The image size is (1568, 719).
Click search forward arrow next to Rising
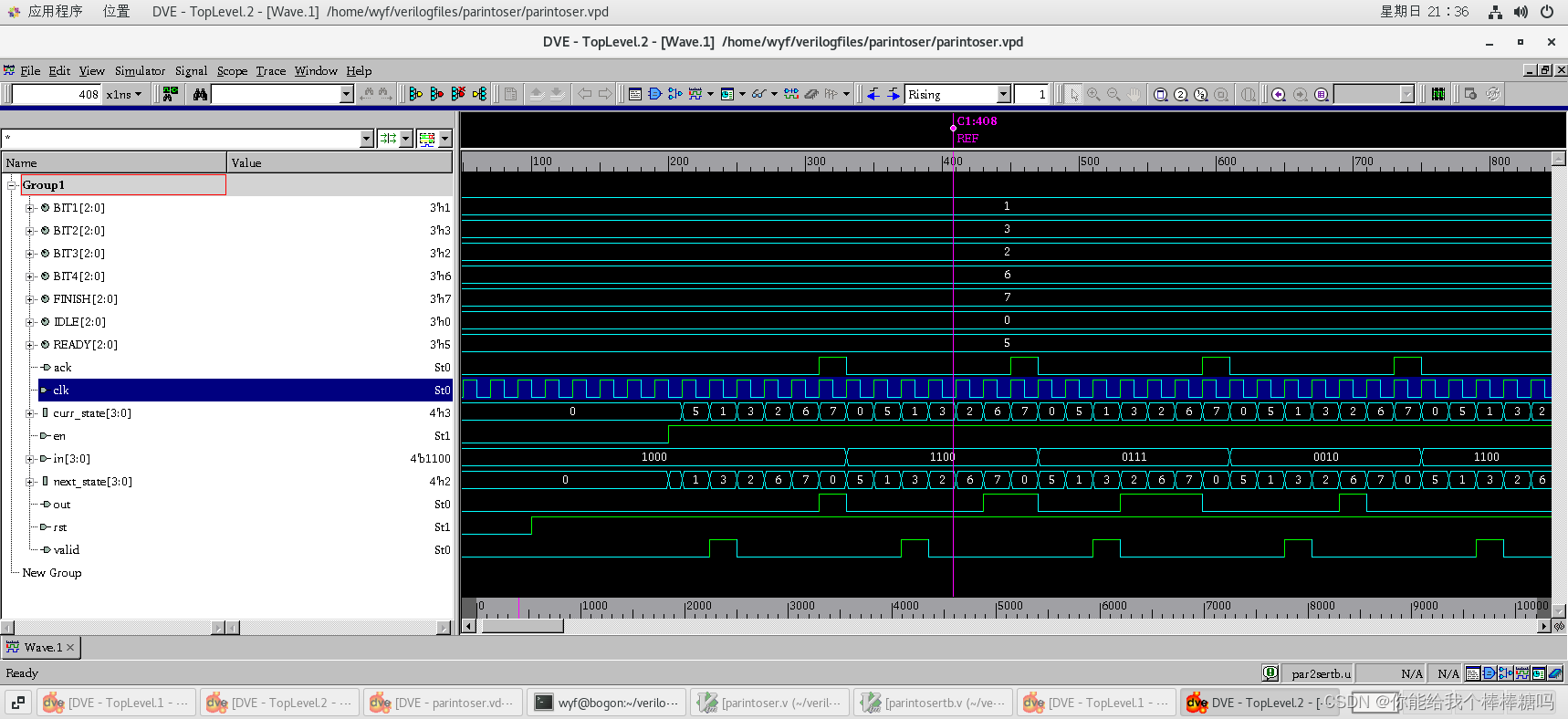pos(894,94)
